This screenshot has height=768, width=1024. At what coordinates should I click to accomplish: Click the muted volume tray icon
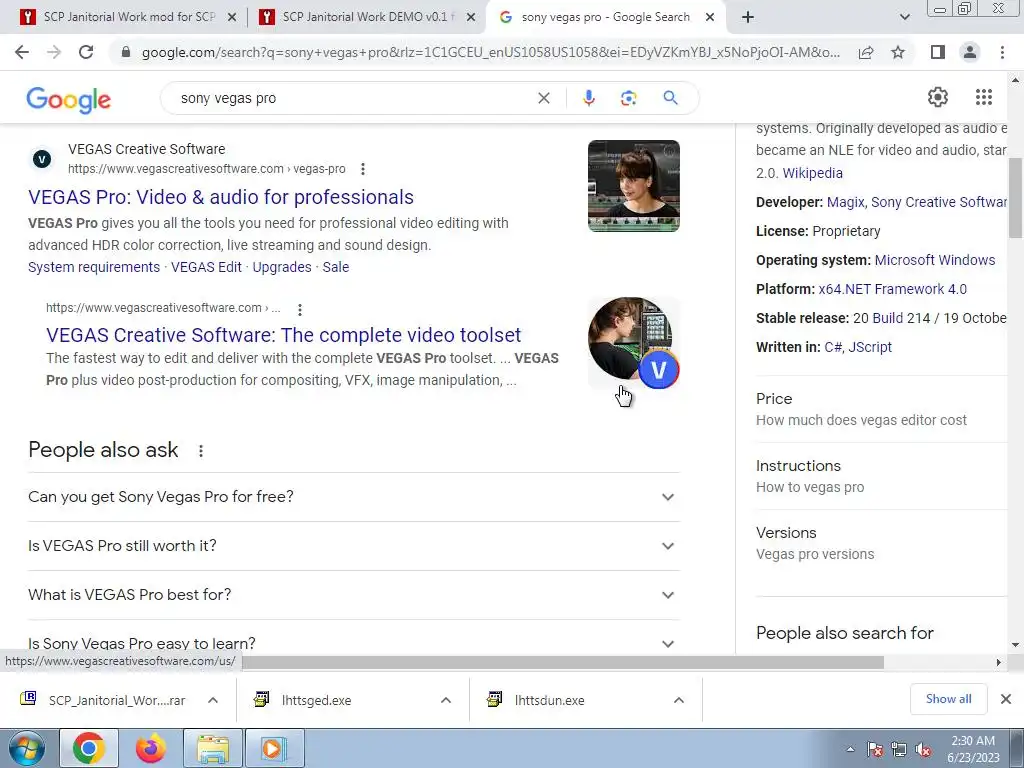coord(923,750)
